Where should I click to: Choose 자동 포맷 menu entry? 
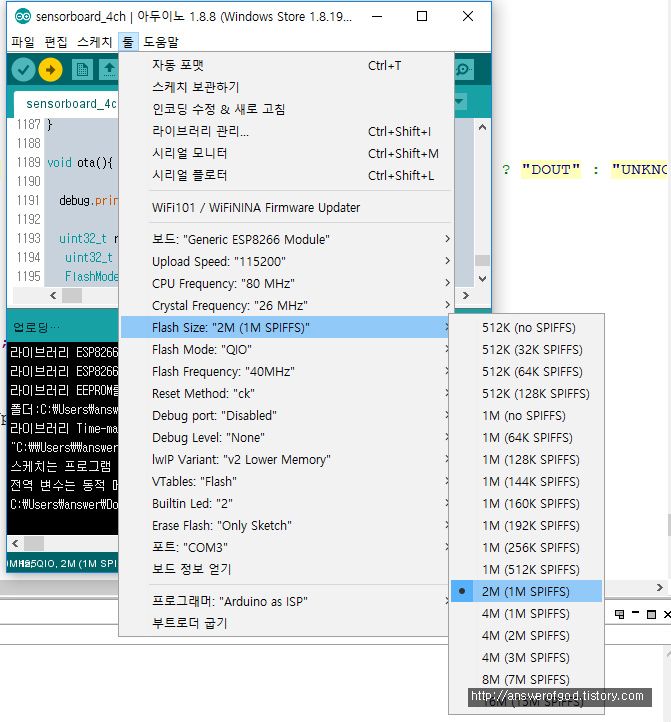pos(286,65)
